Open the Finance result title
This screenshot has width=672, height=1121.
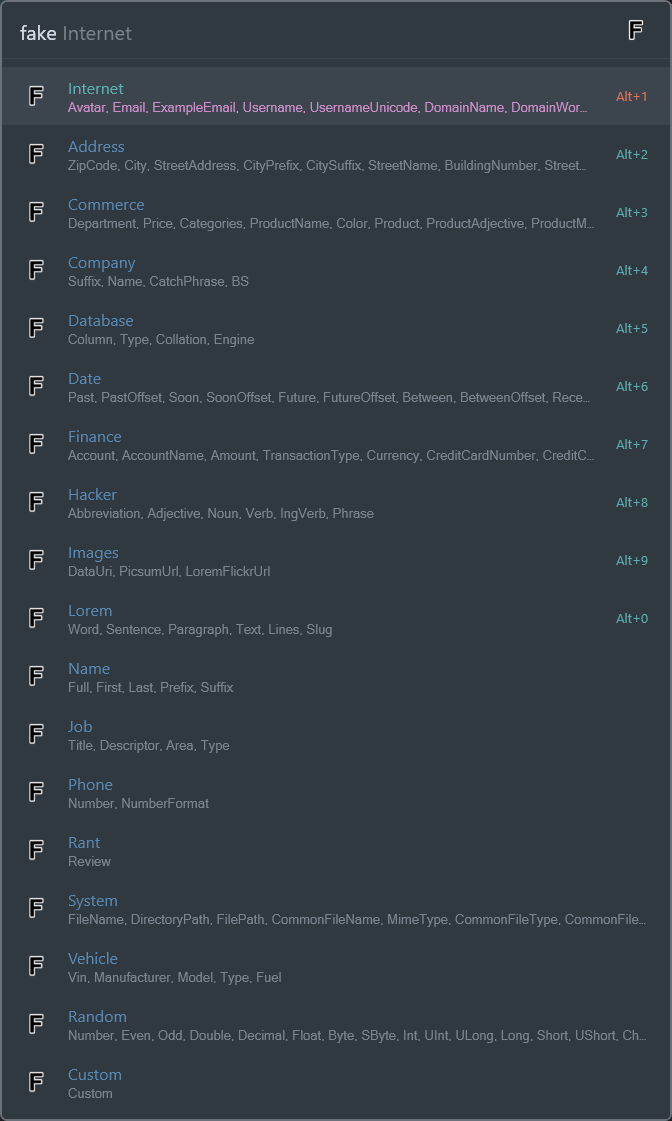point(94,437)
